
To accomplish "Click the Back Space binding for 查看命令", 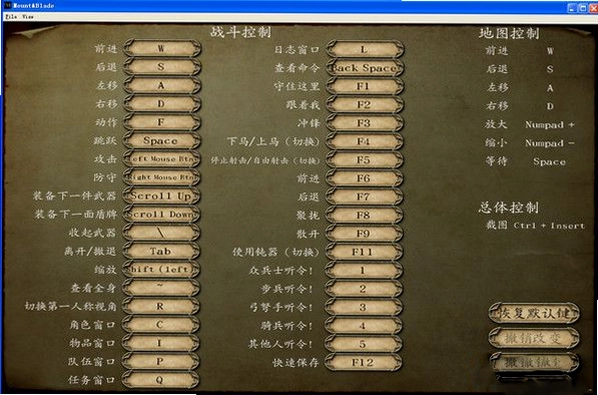I will (x=364, y=68).
